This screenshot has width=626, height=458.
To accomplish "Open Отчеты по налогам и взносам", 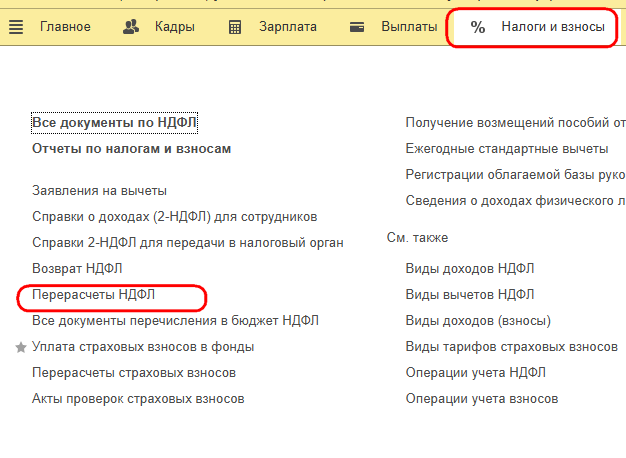I will (131, 149).
